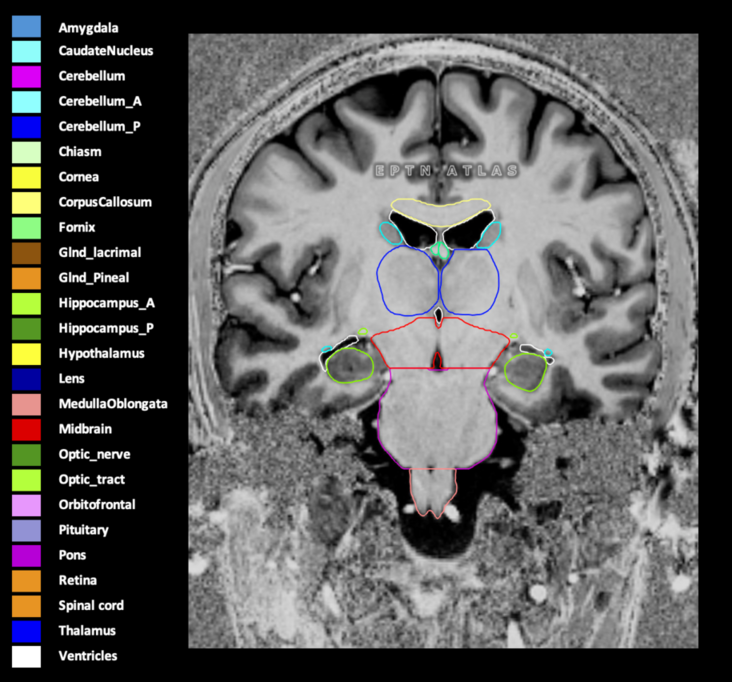Select the Hypothalamus yellow swatch
The width and height of the screenshot is (732, 682).
point(26,354)
